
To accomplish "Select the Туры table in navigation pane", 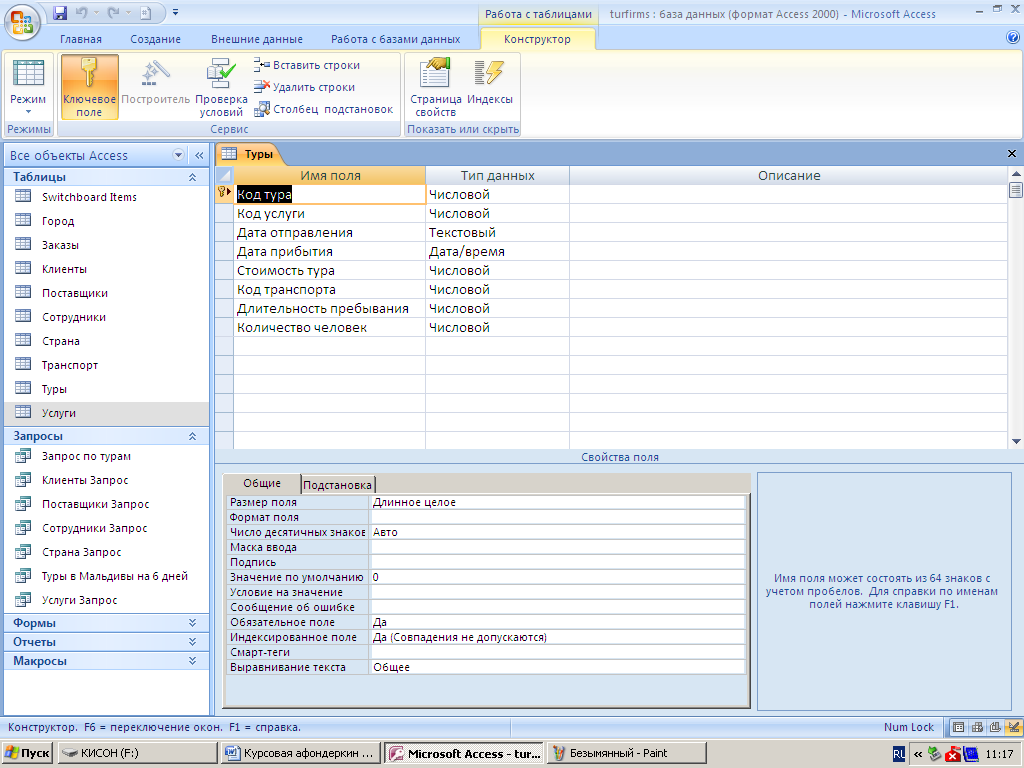I will (x=106, y=389).
